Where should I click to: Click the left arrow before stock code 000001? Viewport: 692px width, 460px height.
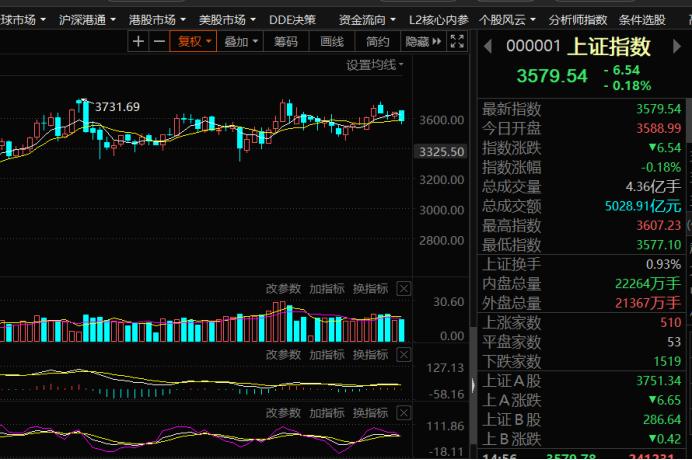tap(488, 45)
